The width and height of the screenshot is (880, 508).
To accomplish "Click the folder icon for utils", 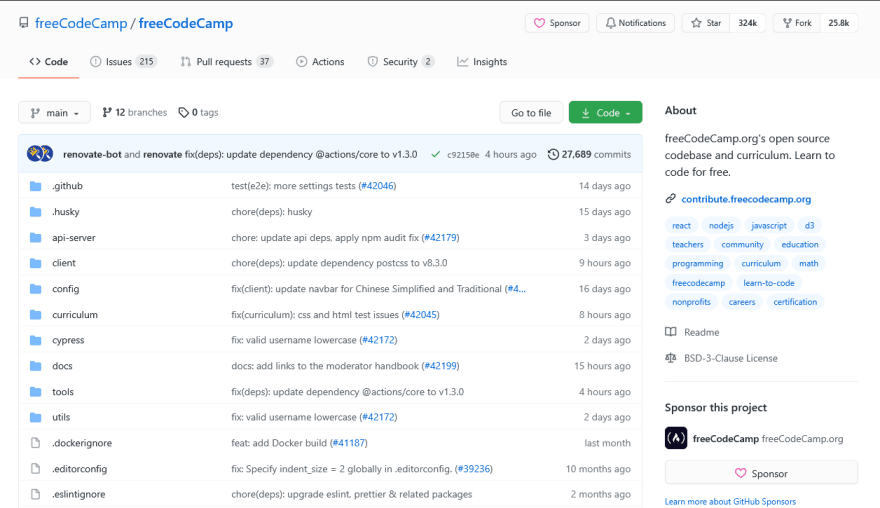I will [35, 417].
